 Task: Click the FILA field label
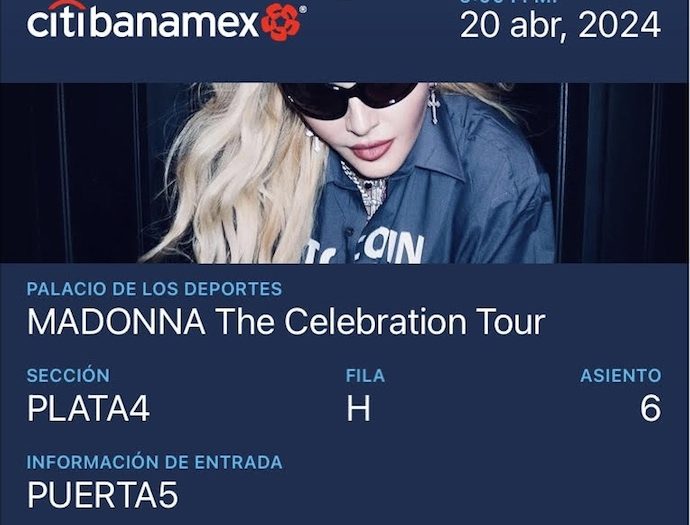pyautogui.click(x=365, y=376)
